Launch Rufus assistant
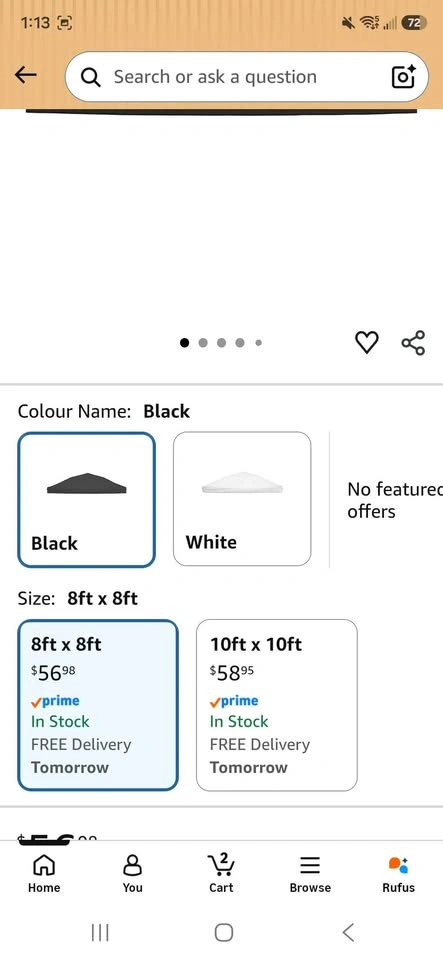443x960 pixels. (398, 874)
